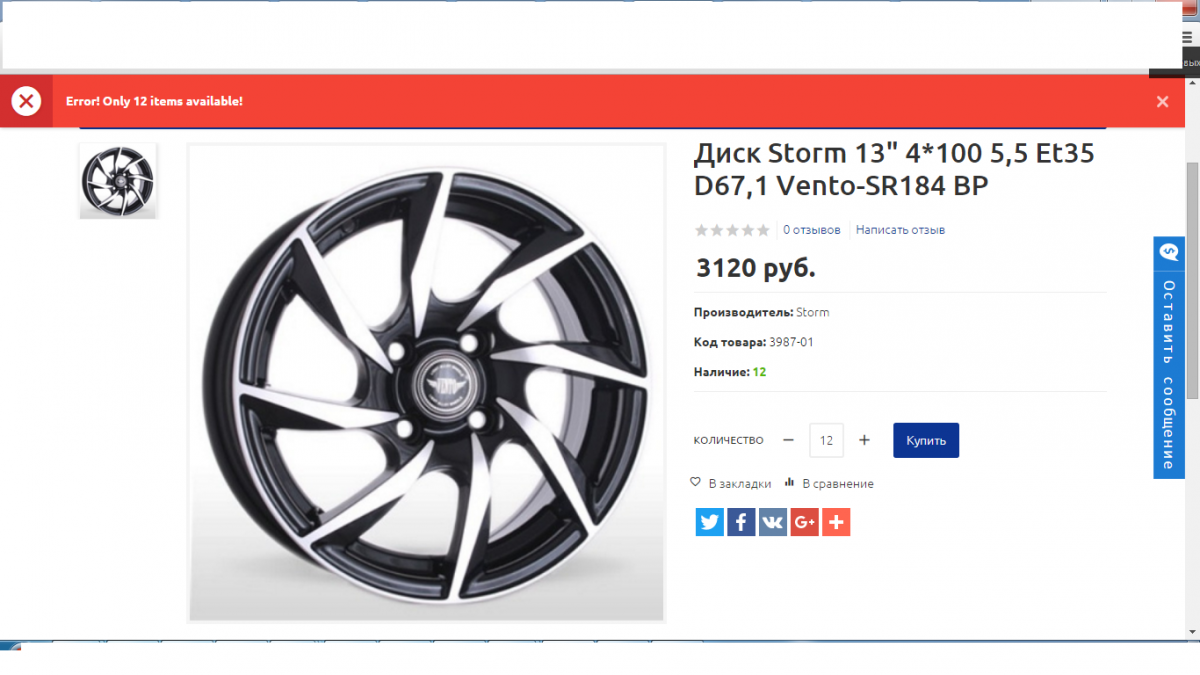Click the error X icon in alert
The width and height of the screenshot is (1200, 675).
pos(26,101)
